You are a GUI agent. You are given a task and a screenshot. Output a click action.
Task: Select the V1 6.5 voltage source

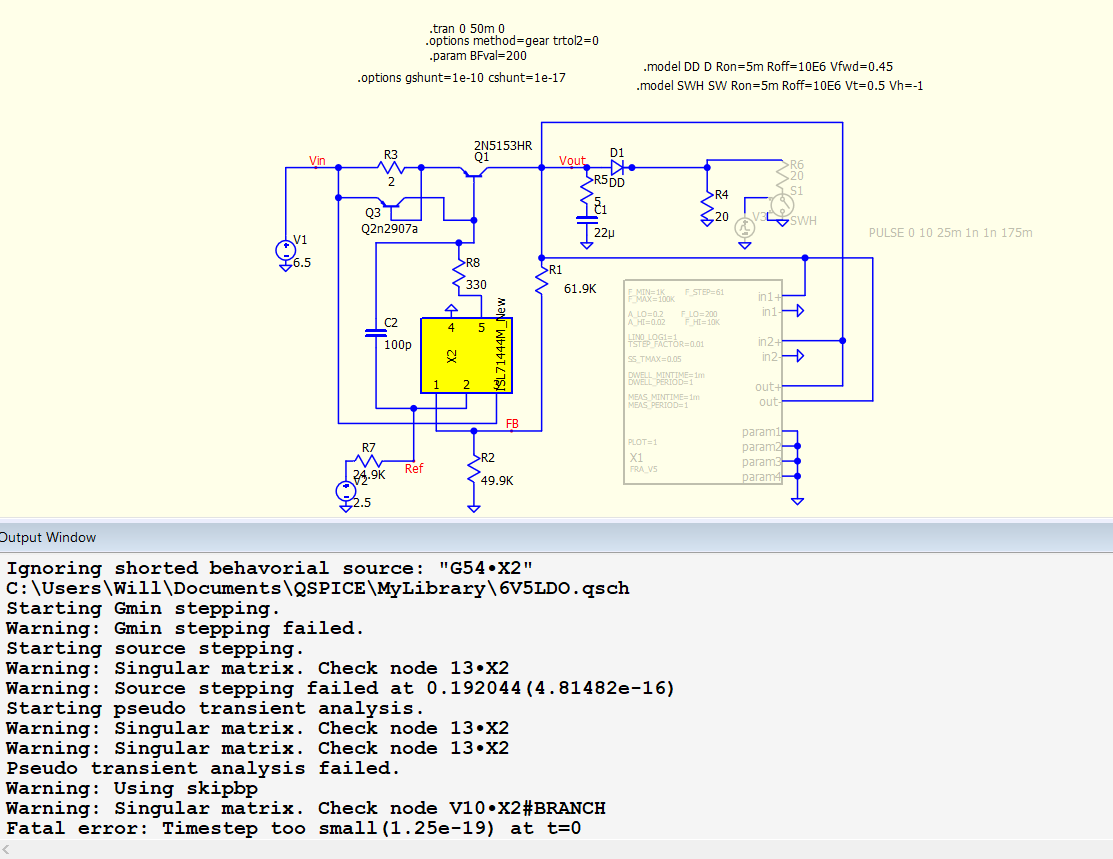click(x=286, y=249)
